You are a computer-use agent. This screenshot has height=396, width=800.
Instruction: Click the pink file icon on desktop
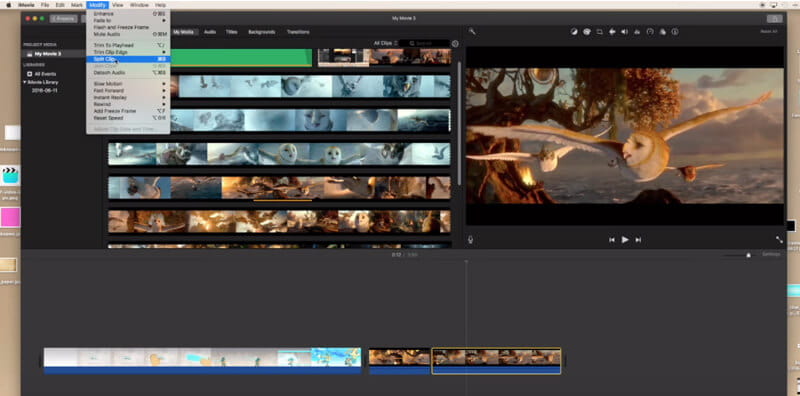[x=10, y=217]
